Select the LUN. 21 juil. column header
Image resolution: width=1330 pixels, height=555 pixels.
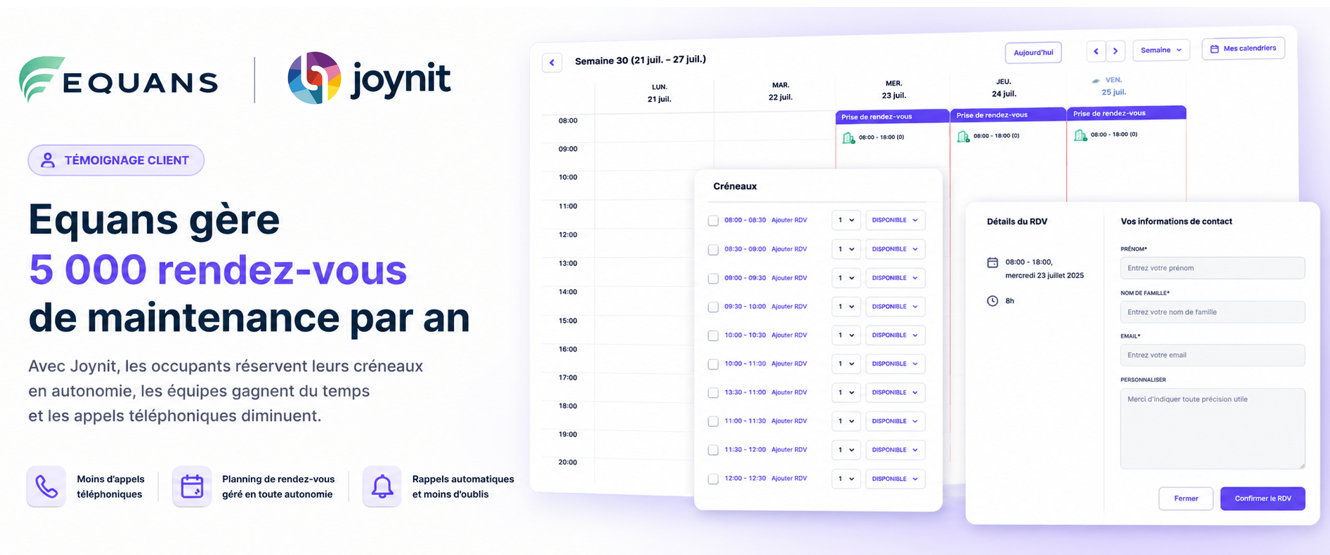click(659, 93)
